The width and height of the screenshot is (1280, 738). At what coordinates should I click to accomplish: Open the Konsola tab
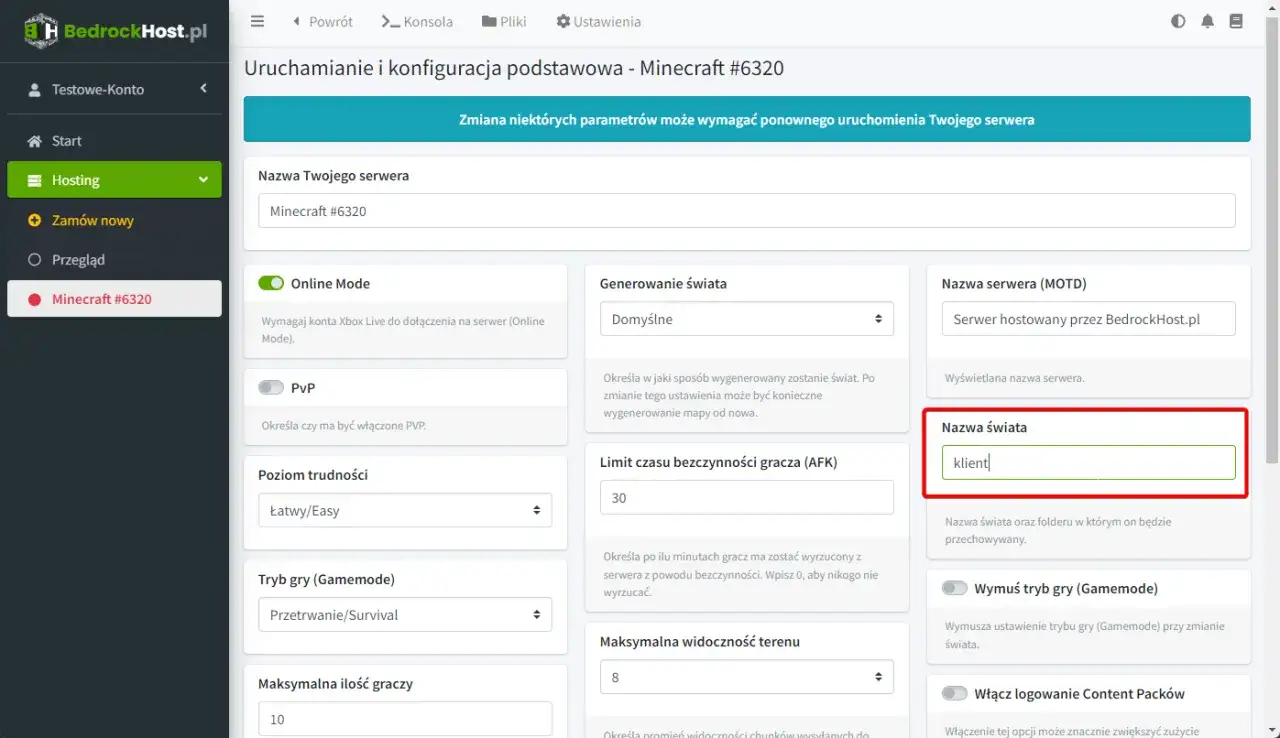click(x=417, y=21)
